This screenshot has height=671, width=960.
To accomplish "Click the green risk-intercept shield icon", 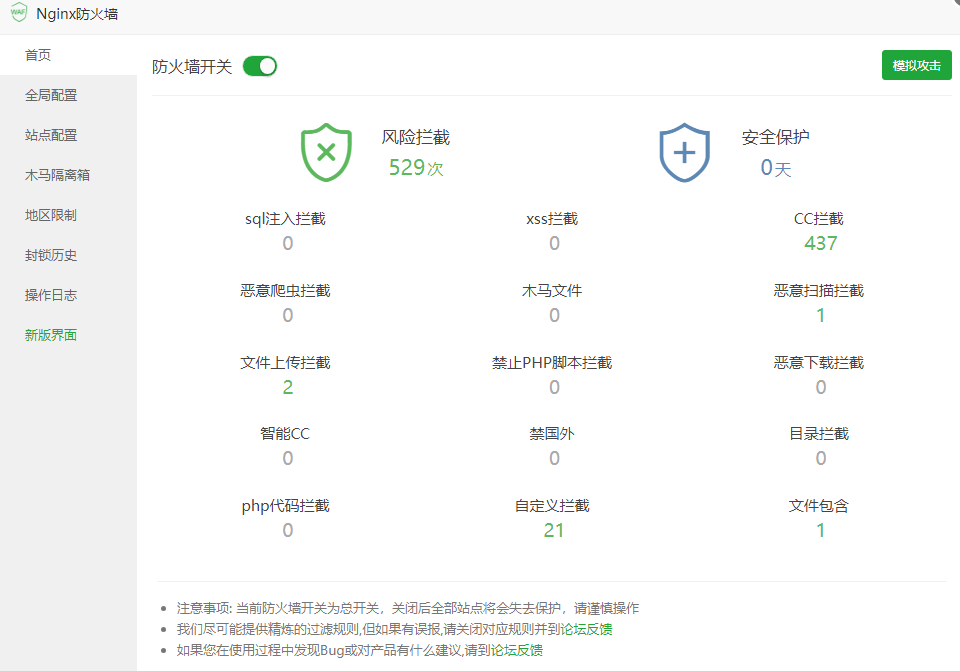I will (326, 152).
